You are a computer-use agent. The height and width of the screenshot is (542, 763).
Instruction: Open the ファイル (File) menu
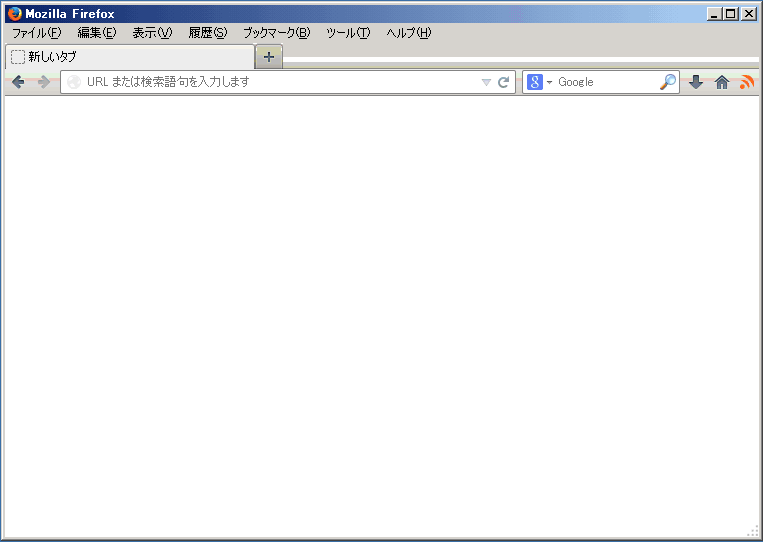pyautogui.click(x=36, y=33)
